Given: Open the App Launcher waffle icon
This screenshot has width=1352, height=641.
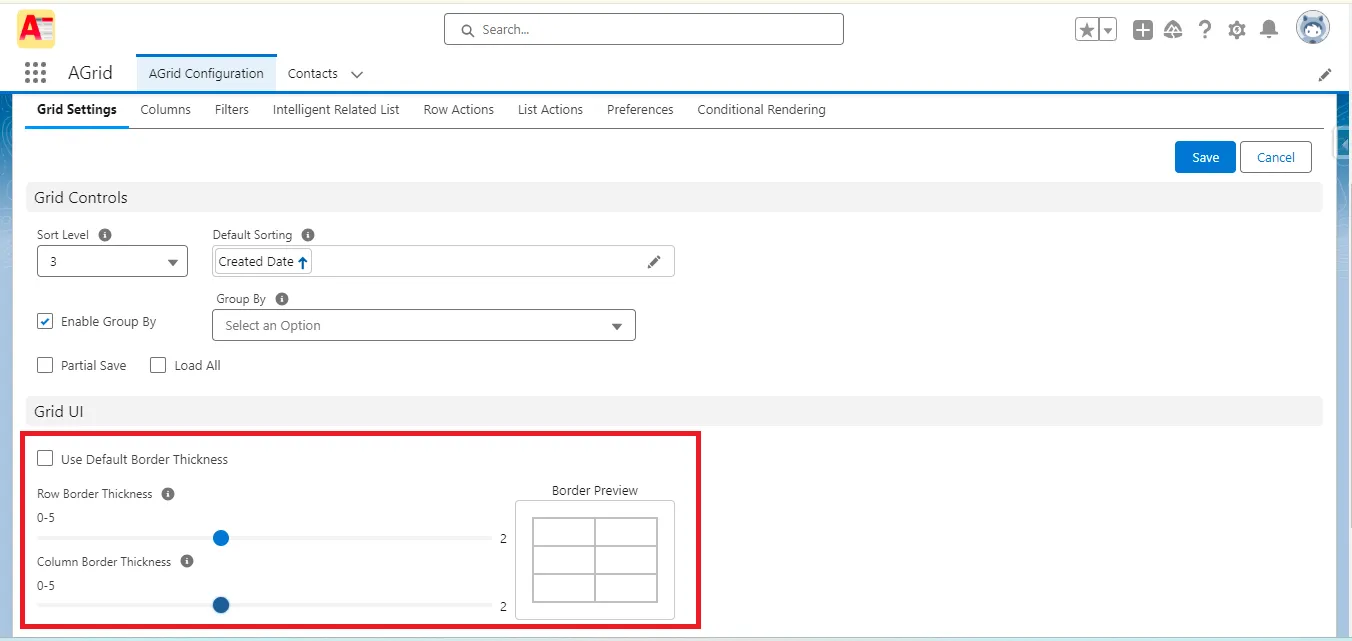Looking at the screenshot, I should (35, 72).
